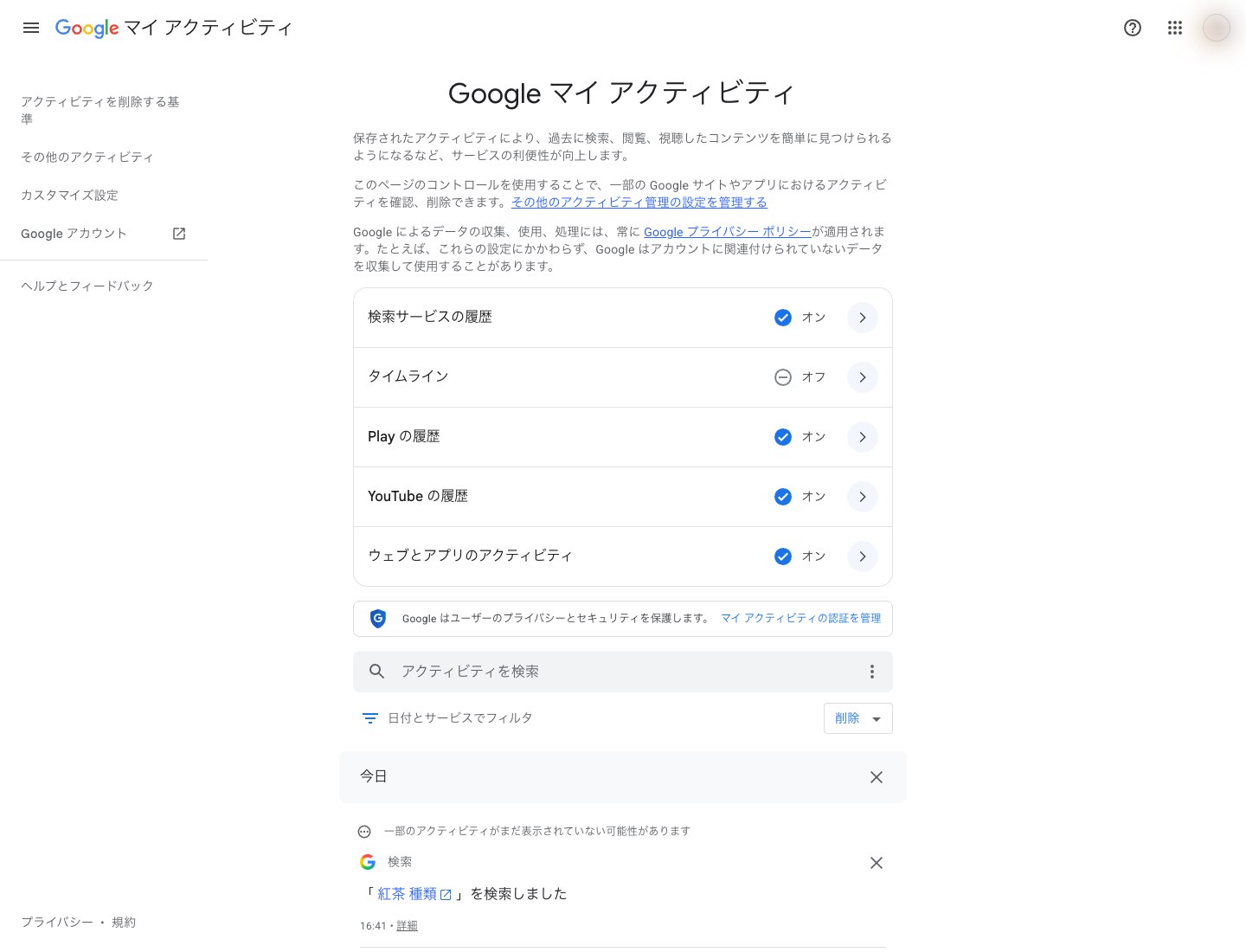Open Google アカウント in sidebar
Viewport: 1246px width, 952px height.
74,234
